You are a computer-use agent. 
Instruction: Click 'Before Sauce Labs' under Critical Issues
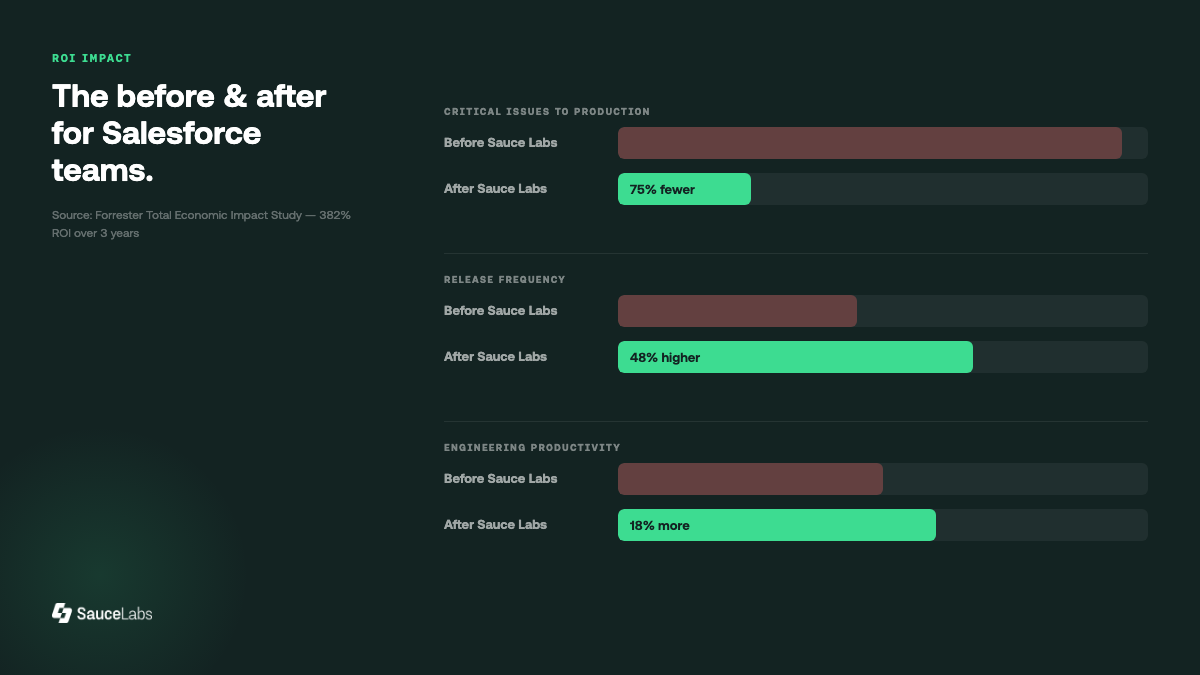[501, 143]
